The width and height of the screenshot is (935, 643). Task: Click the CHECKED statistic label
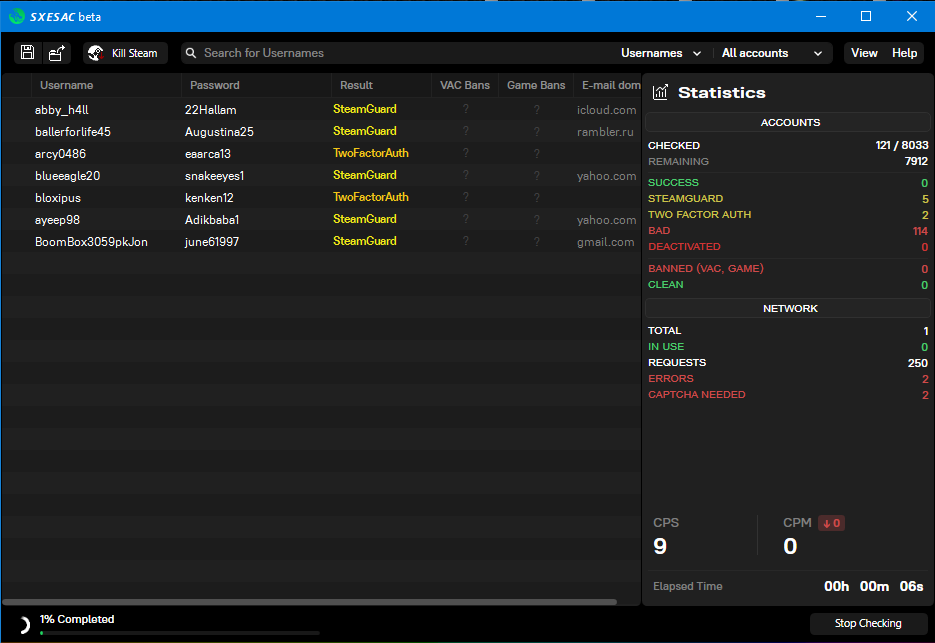tap(674, 146)
